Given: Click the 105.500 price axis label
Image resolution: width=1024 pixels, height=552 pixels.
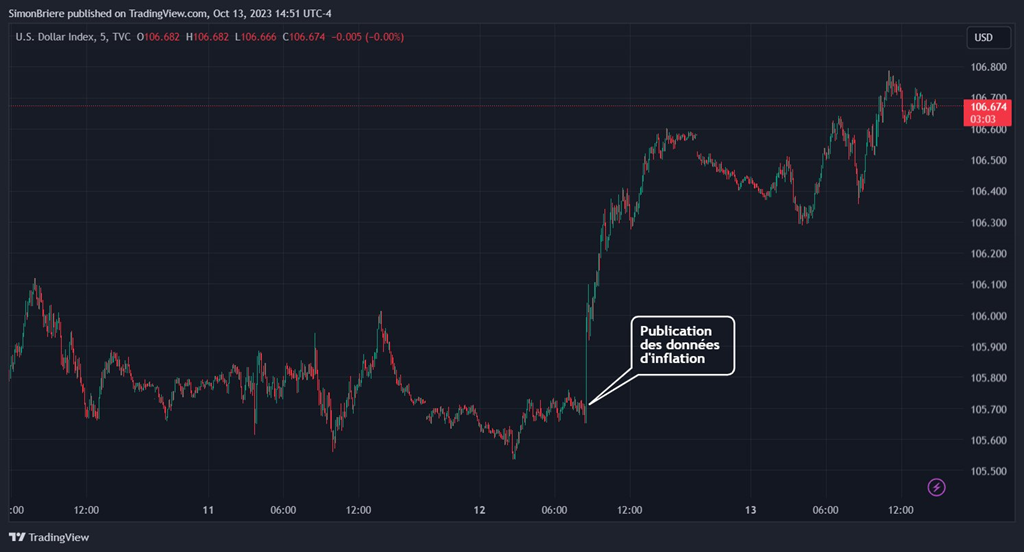Looking at the screenshot, I should (x=989, y=471).
